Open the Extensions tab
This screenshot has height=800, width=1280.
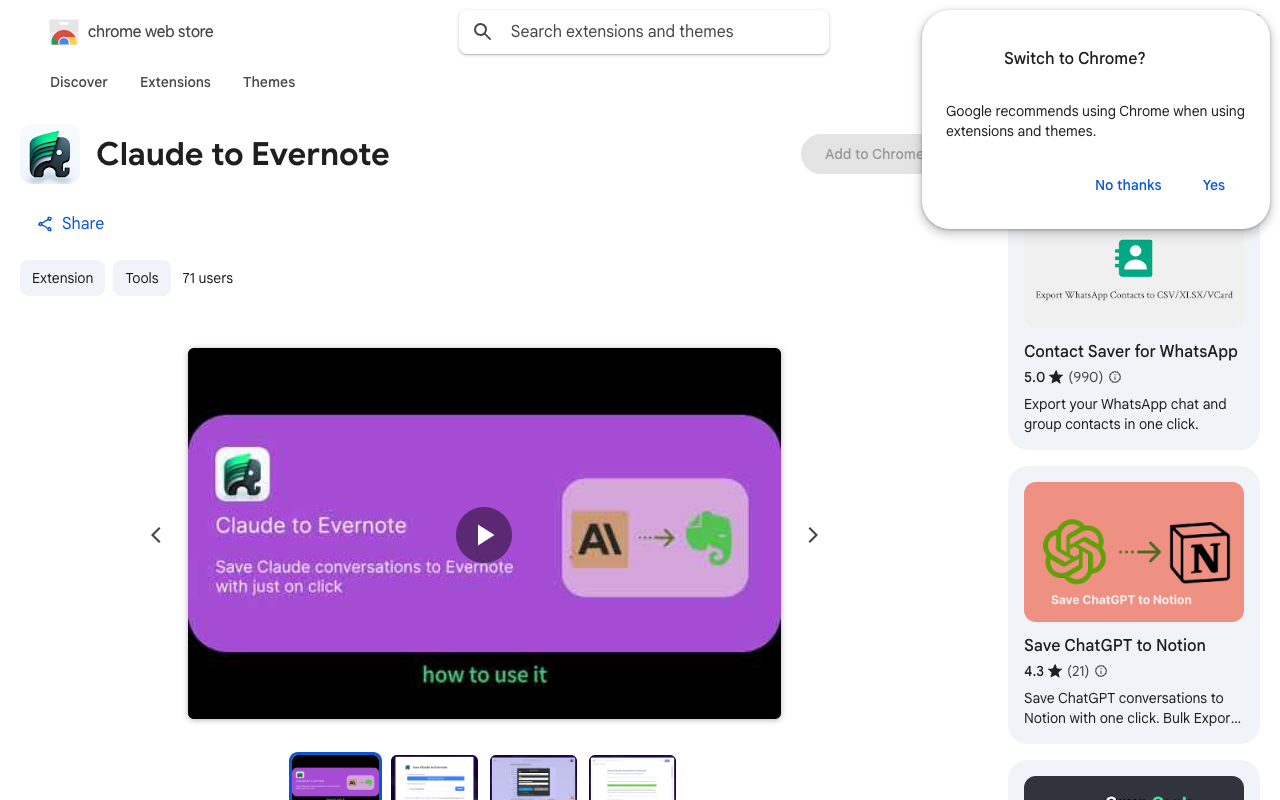175,82
